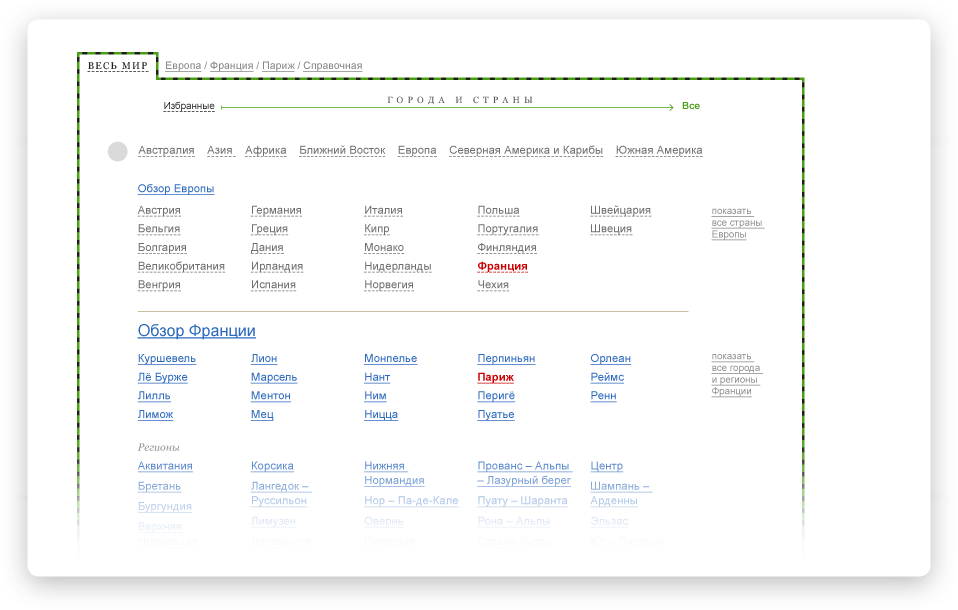
Task: Open the highlighted Париж city link
Action: tap(496, 378)
